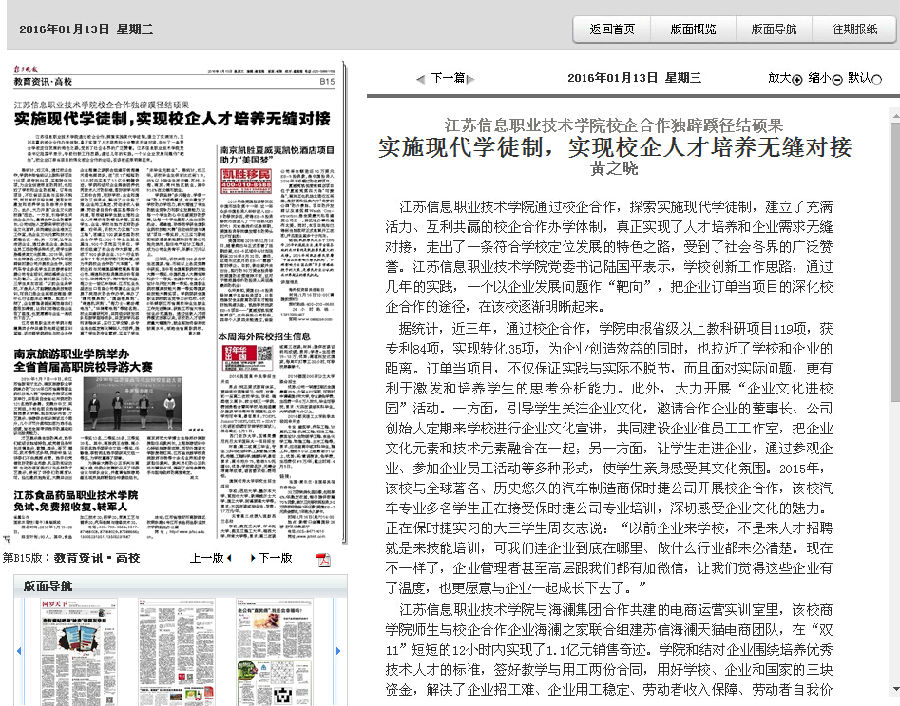Click the 下一篇 next article link

pyautogui.click(x=447, y=78)
